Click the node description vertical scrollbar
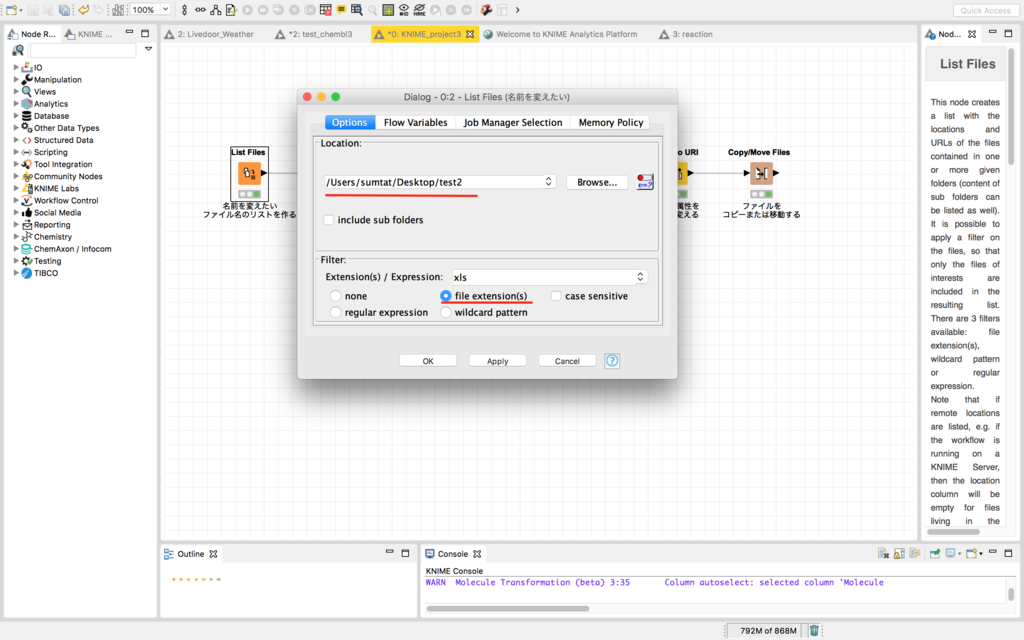The height and width of the screenshot is (640, 1024). point(1010,108)
